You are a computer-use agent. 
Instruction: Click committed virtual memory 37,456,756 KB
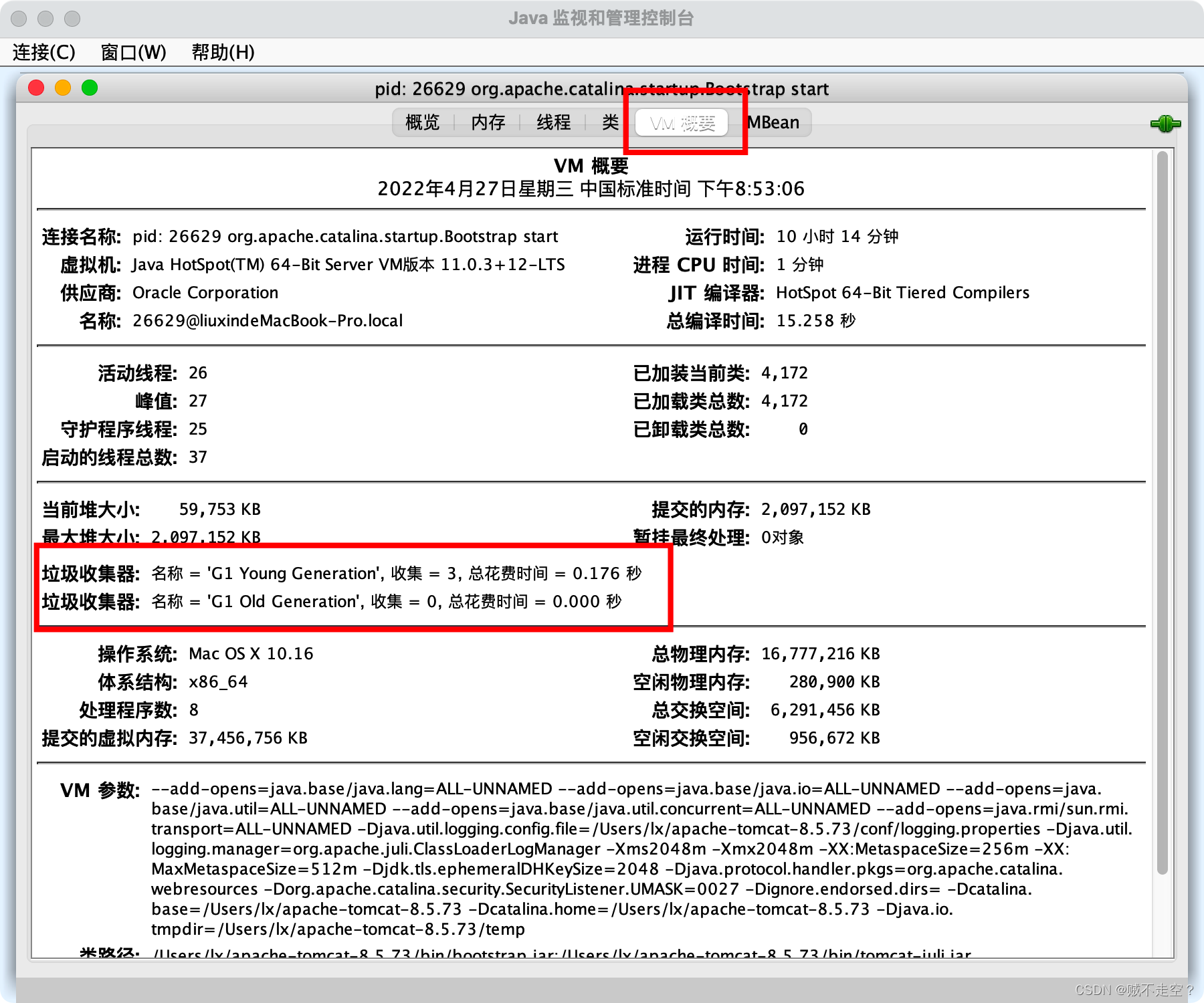(x=248, y=738)
